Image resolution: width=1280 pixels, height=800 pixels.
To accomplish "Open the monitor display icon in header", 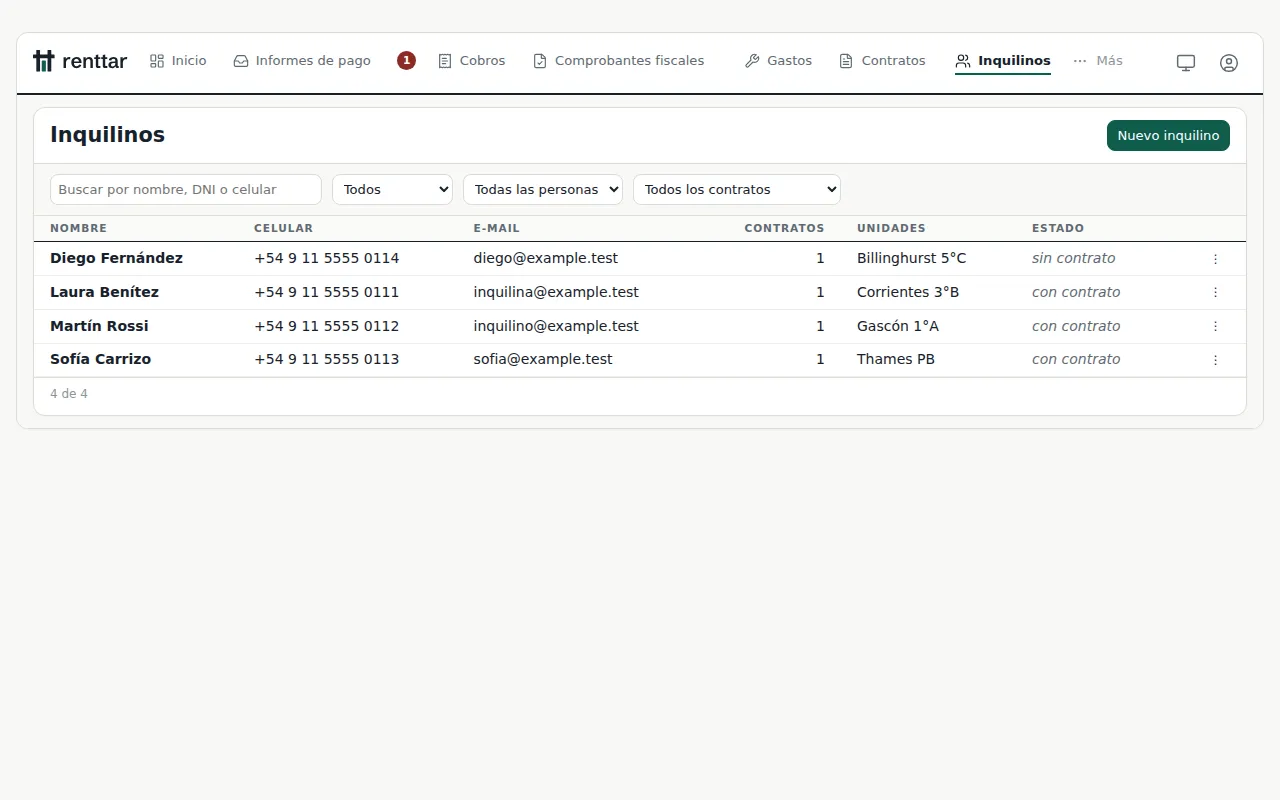I will [x=1186, y=62].
